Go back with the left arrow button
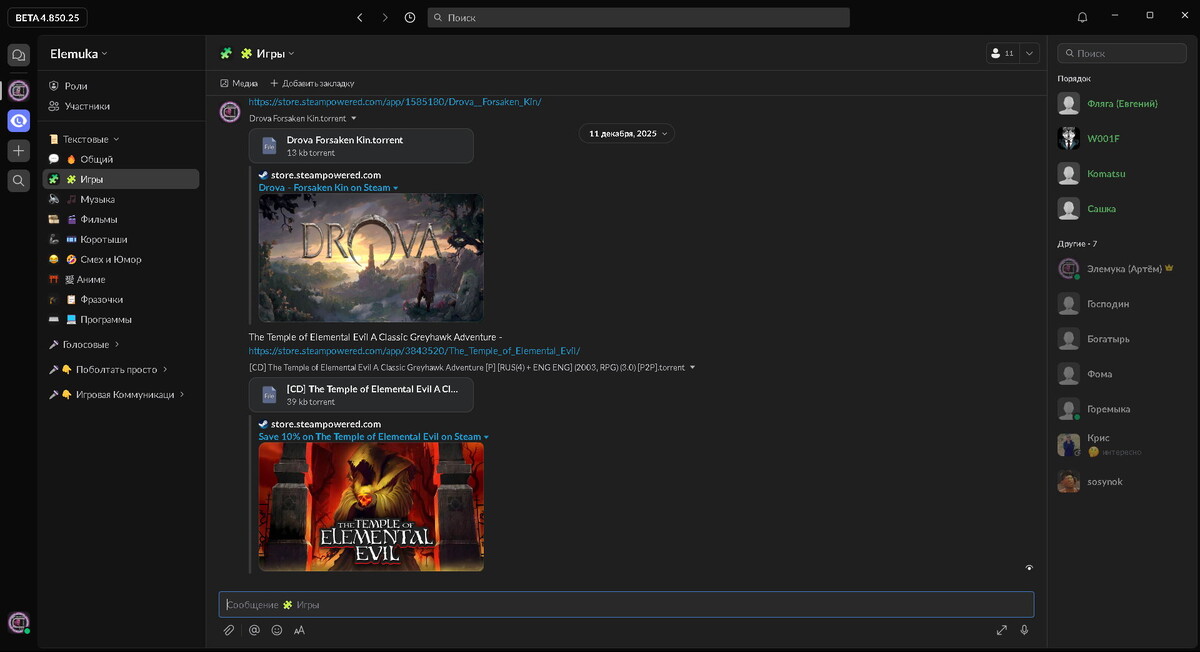 click(359, 17)
